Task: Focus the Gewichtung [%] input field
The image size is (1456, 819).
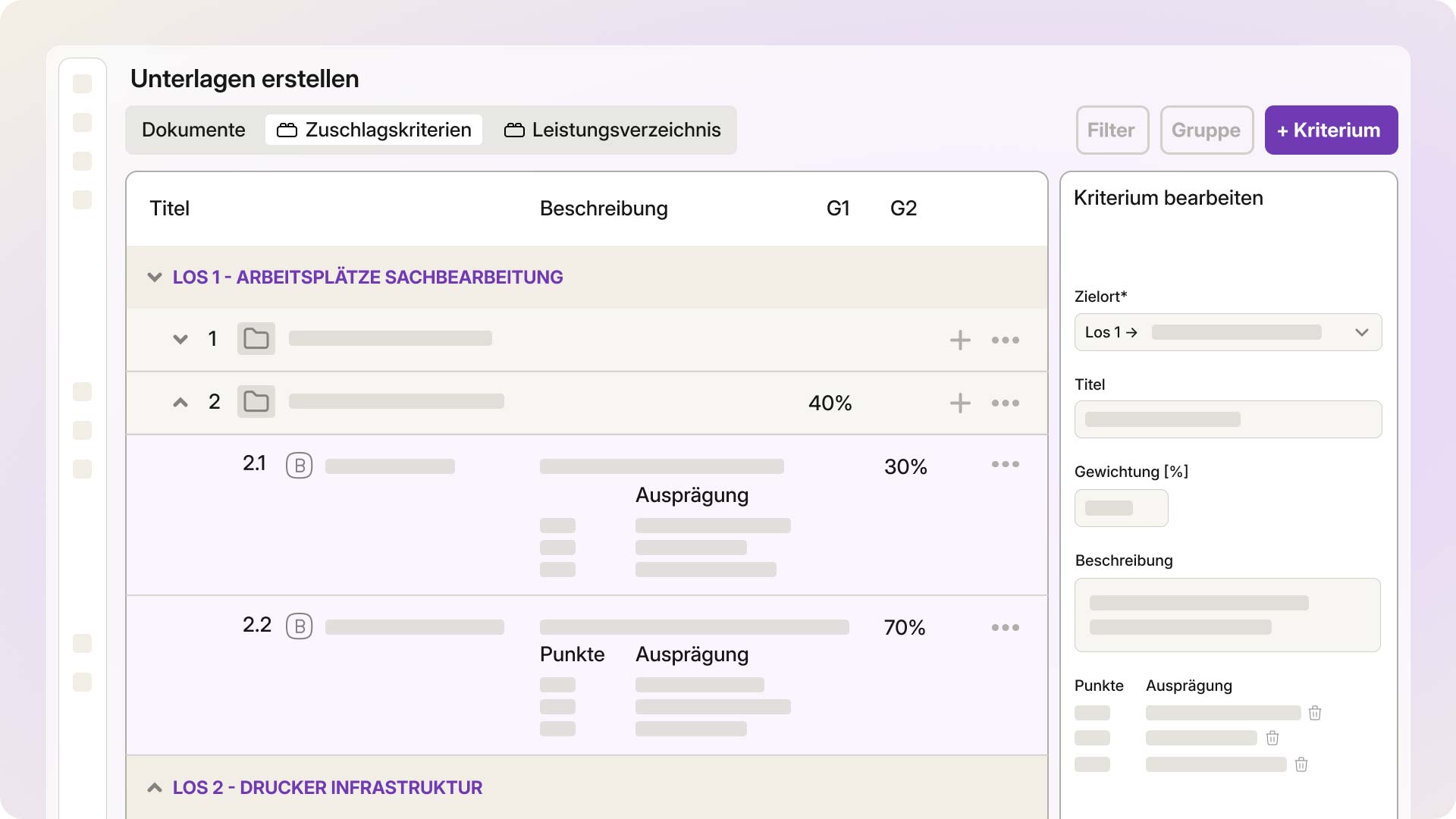Action: (1121, 508)
